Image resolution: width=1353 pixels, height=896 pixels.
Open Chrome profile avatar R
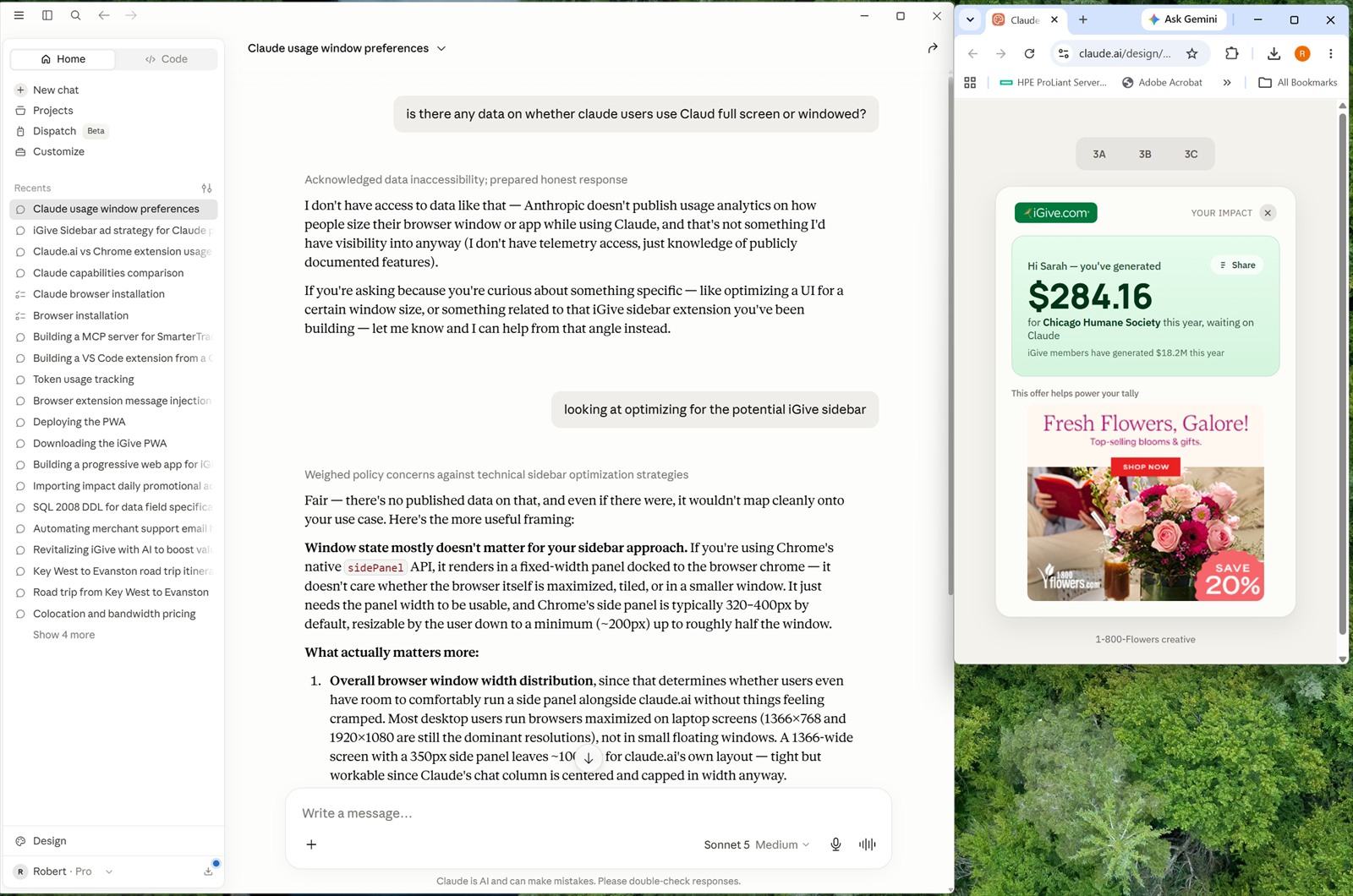[x=1302, y=53]
